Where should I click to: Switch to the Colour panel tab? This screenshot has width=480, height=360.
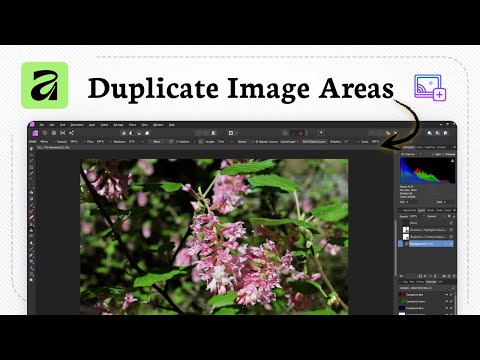(420, 147)
